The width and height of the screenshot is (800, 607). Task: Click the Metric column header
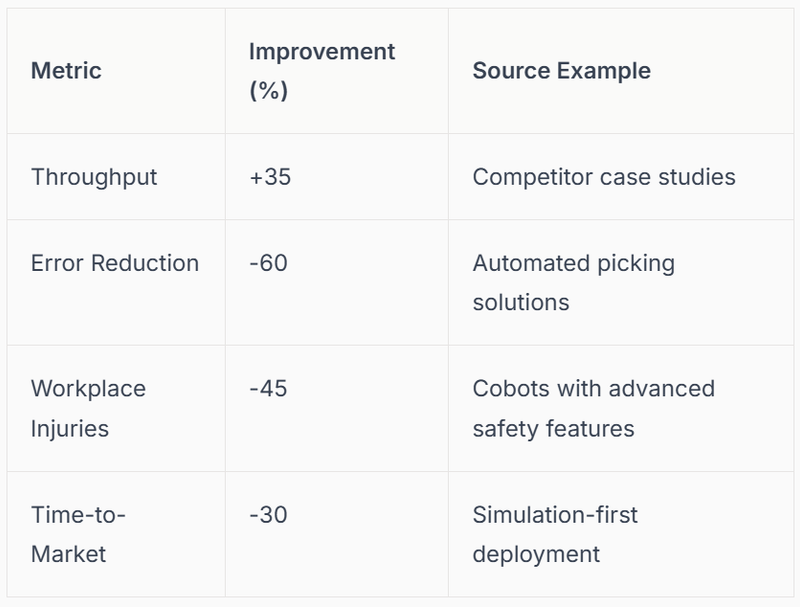tap(66, 71)
